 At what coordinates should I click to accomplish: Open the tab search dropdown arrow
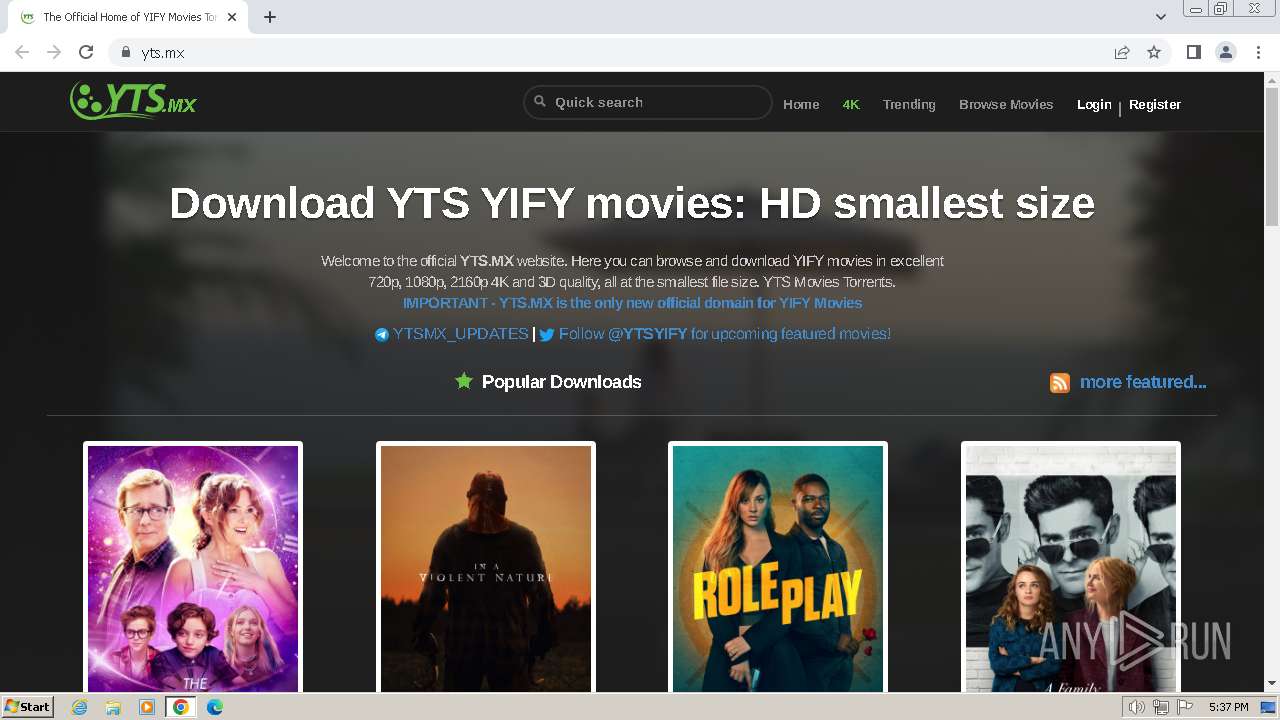(x=1161, y=17)
